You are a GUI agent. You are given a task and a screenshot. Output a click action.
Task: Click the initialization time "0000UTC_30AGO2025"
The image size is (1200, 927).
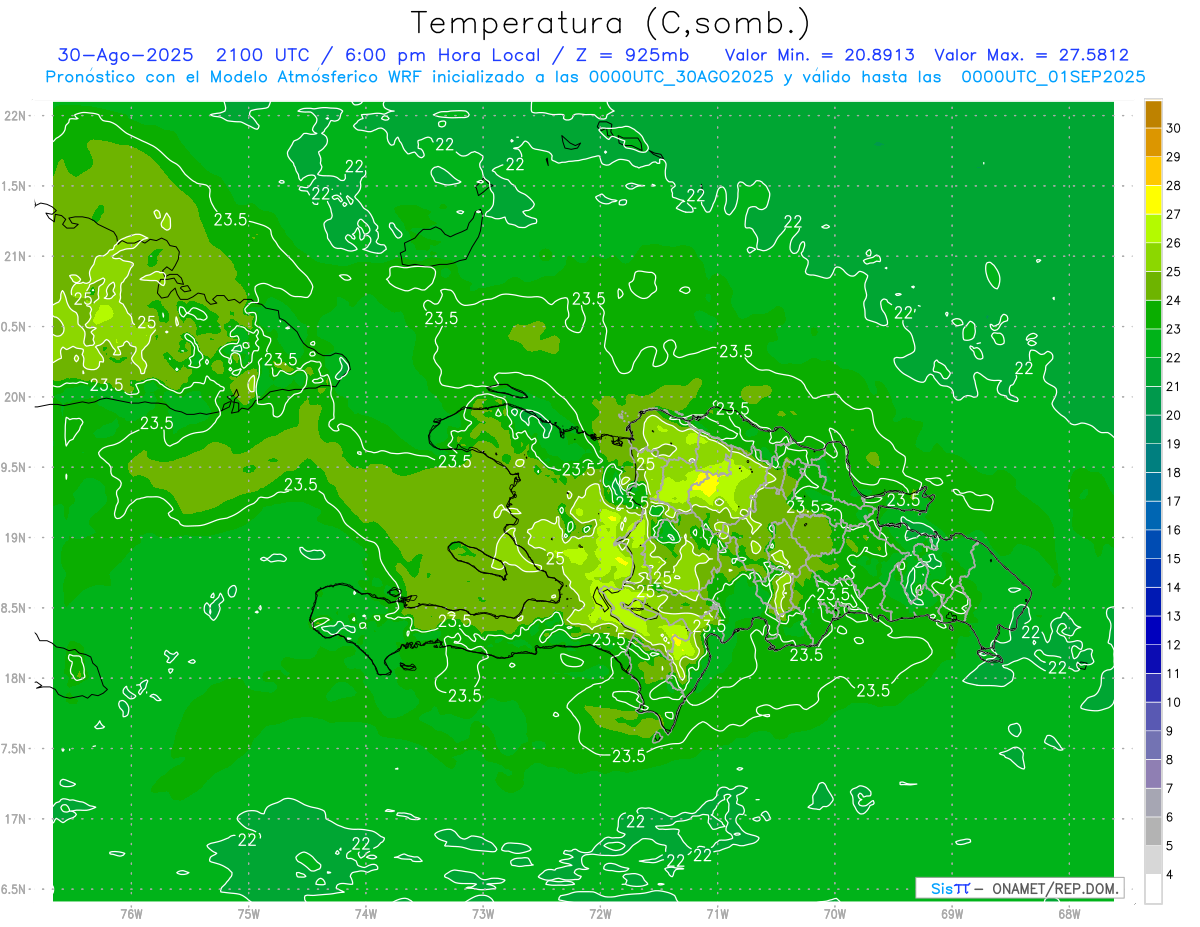(x=682, y=77)
